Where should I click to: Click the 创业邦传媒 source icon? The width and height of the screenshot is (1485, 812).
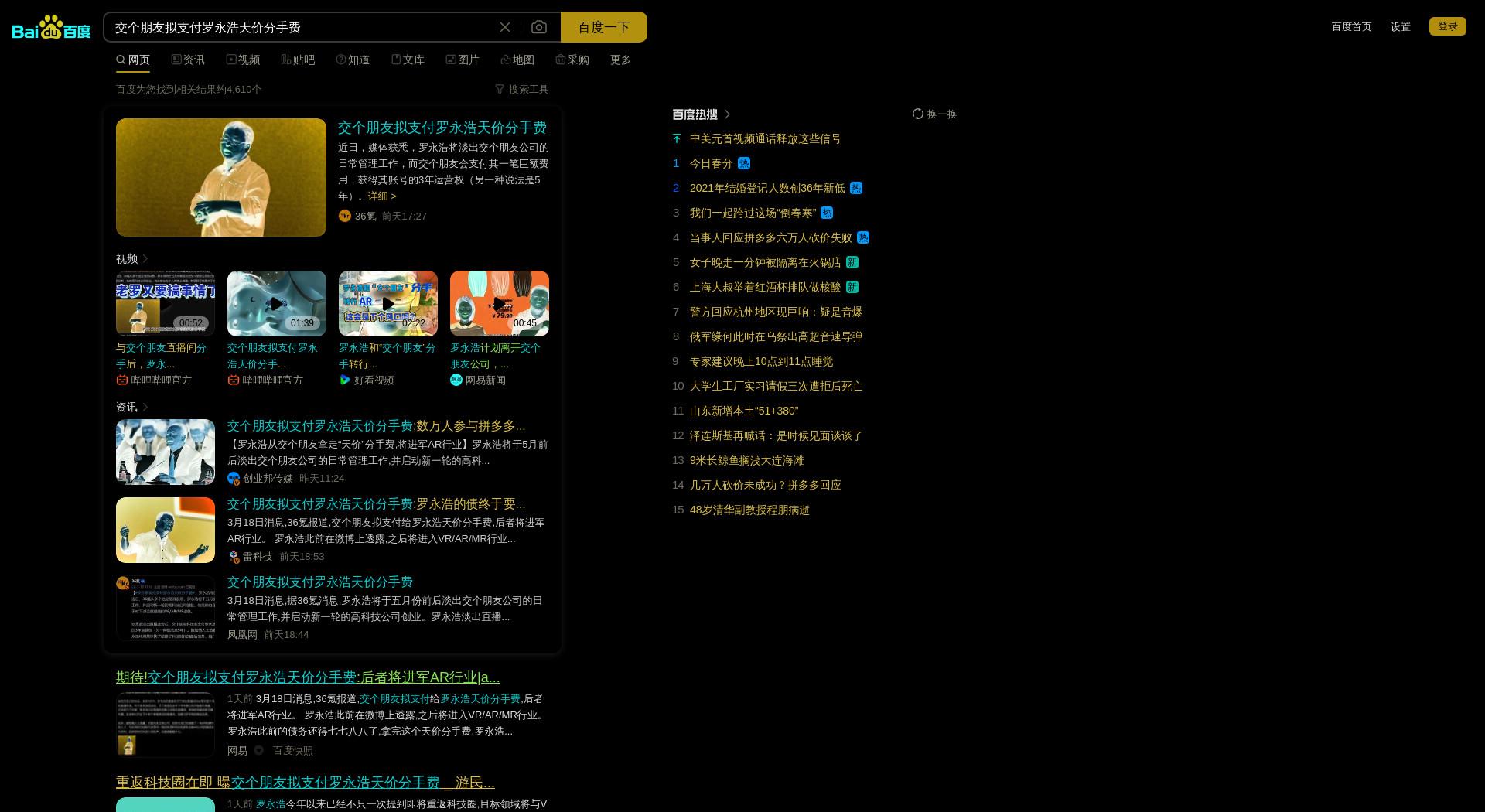pyautogui.click(x=234, y=478)
